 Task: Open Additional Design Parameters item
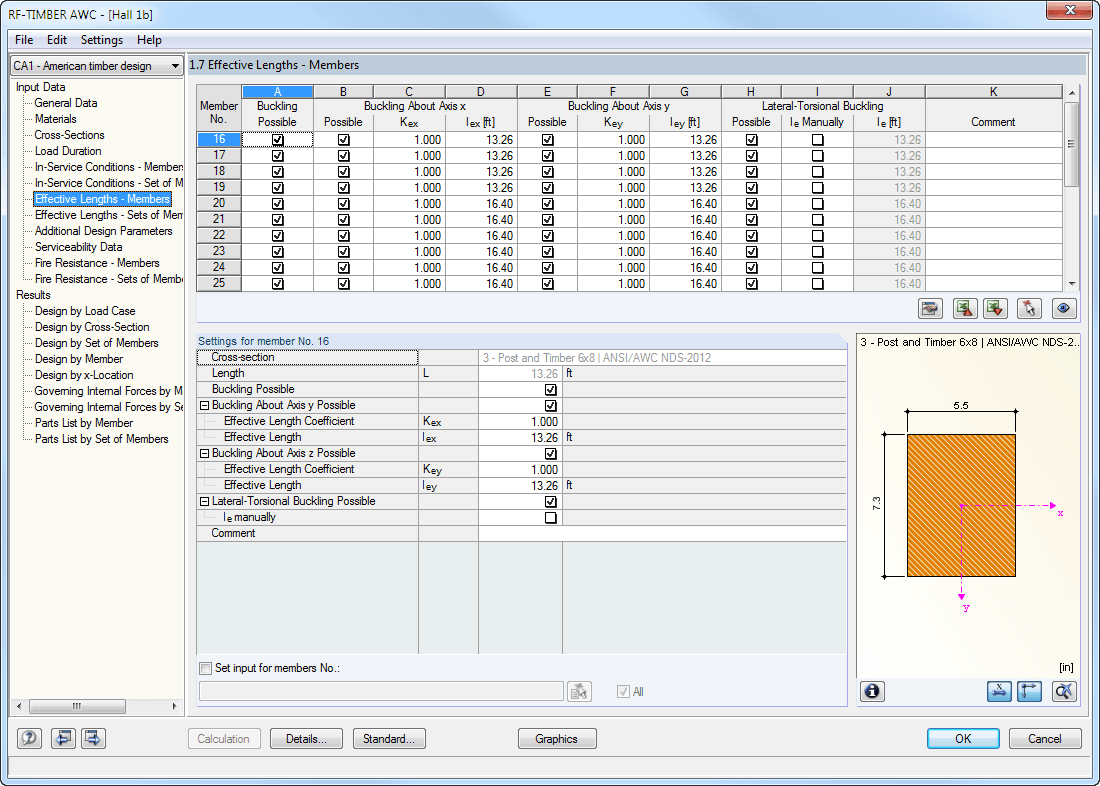(103, 232)
